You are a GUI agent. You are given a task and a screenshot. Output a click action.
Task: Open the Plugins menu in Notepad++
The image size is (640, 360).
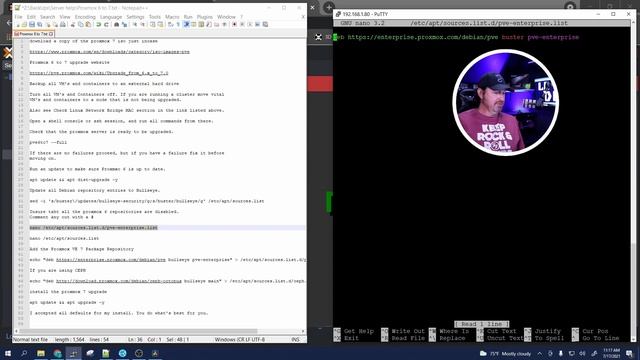tap(204, 17)
